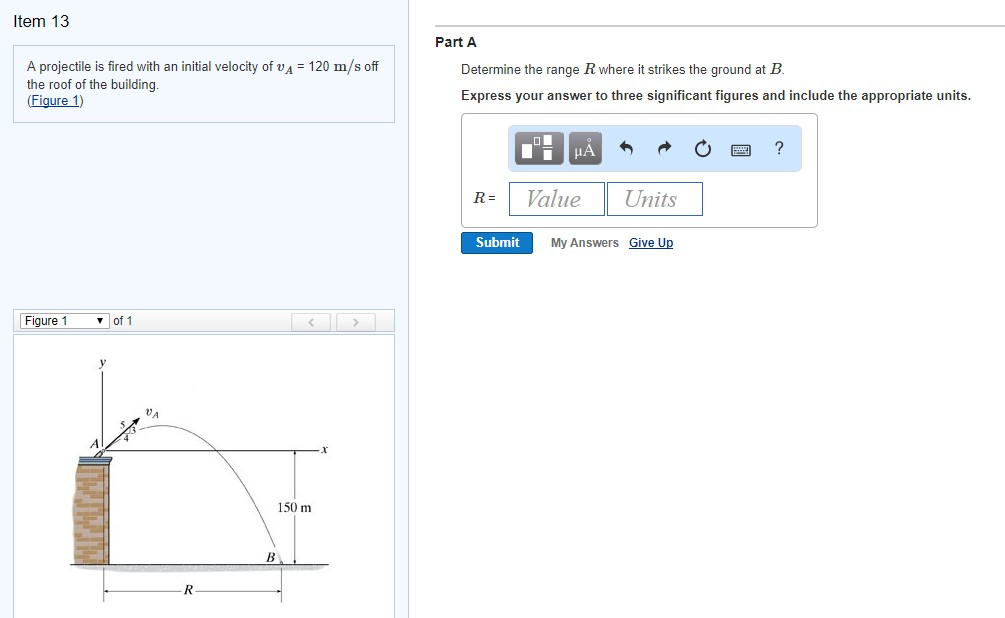
Task: Click the Give Up link
Action: 651,243
